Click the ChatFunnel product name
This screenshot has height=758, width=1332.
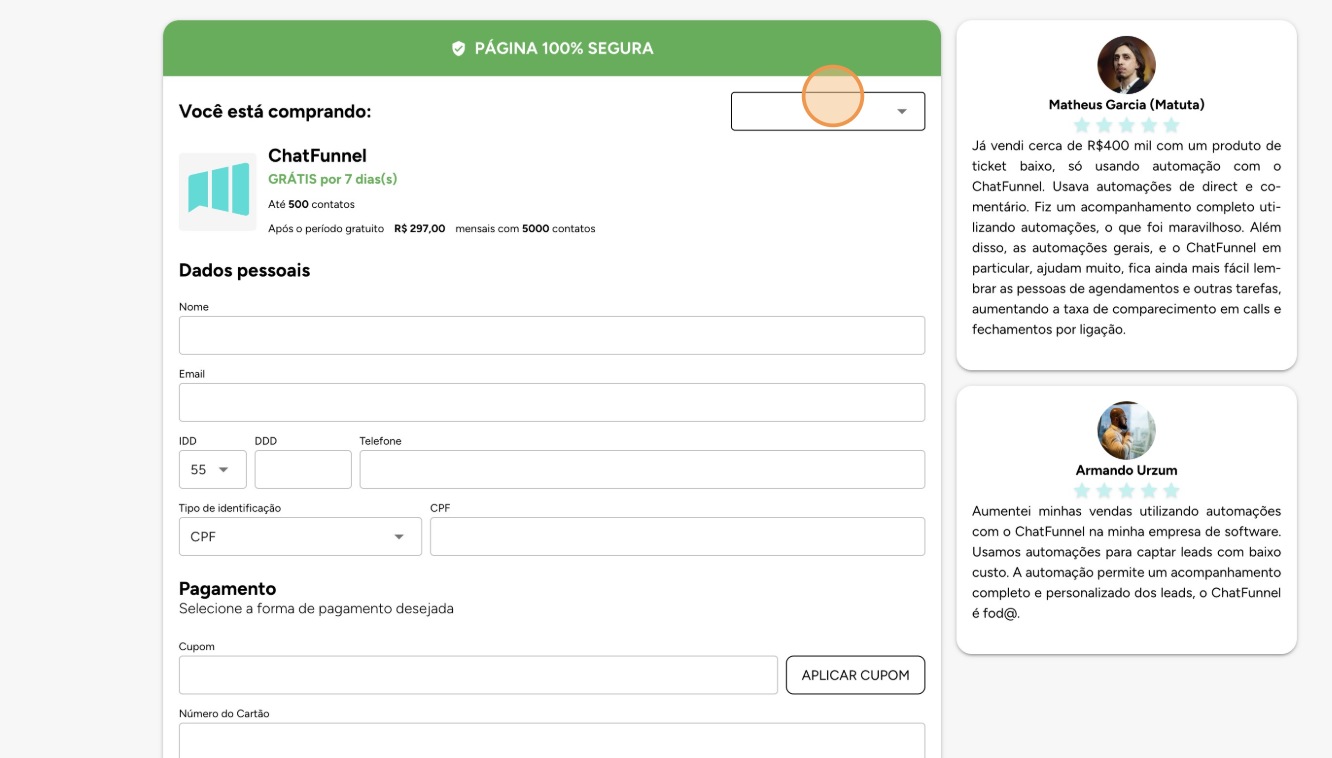(x=317, y=155)
